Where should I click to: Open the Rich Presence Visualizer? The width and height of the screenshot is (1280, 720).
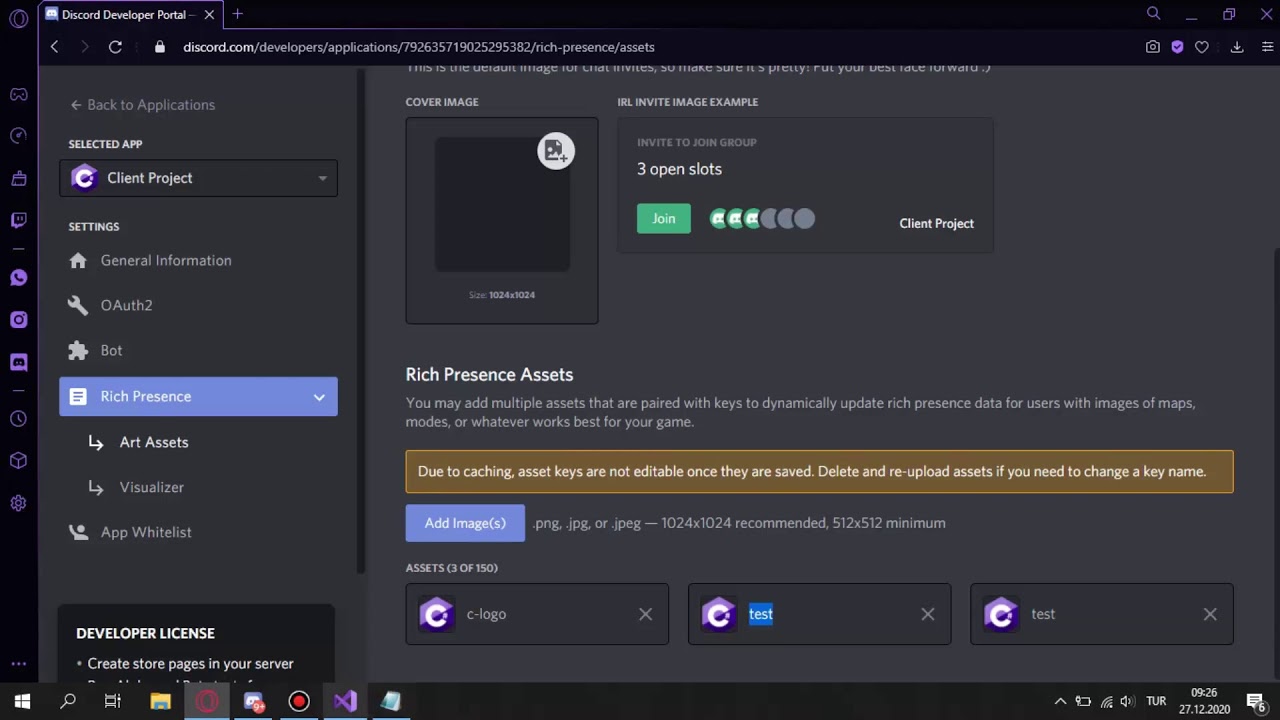pos(152,487)
